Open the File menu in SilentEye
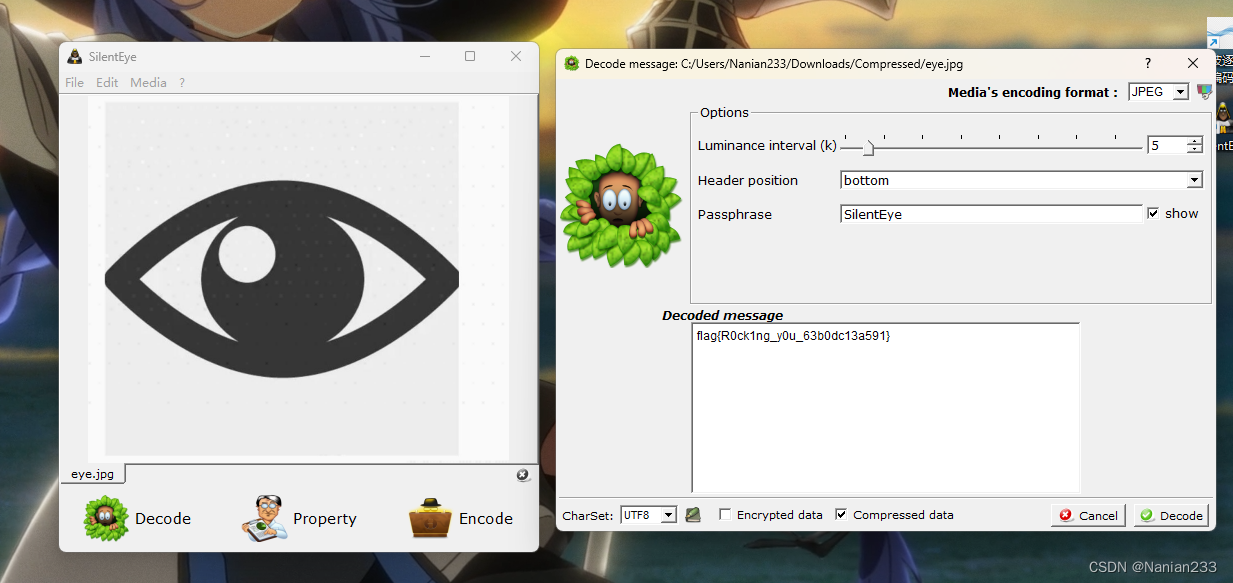1233x583 pixels. [x=74, y=83]
